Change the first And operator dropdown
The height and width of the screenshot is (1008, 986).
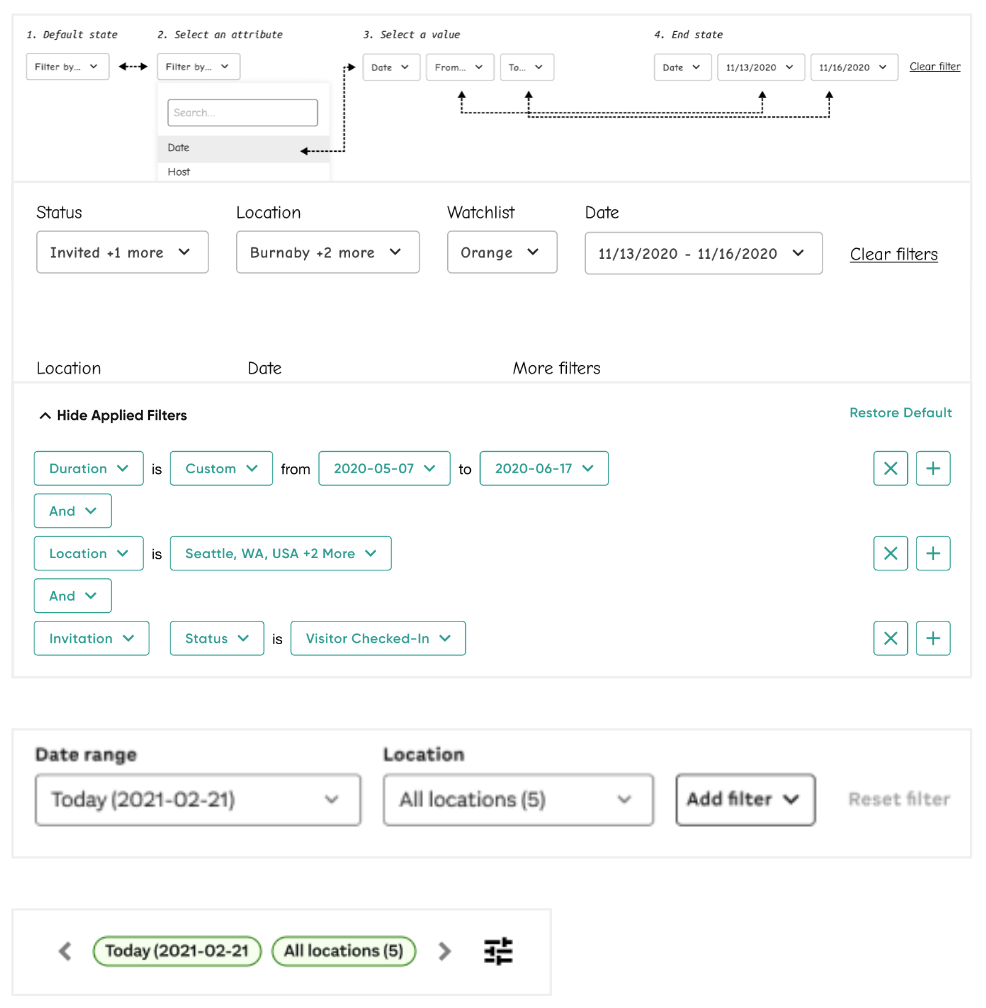tap(72, 511)
